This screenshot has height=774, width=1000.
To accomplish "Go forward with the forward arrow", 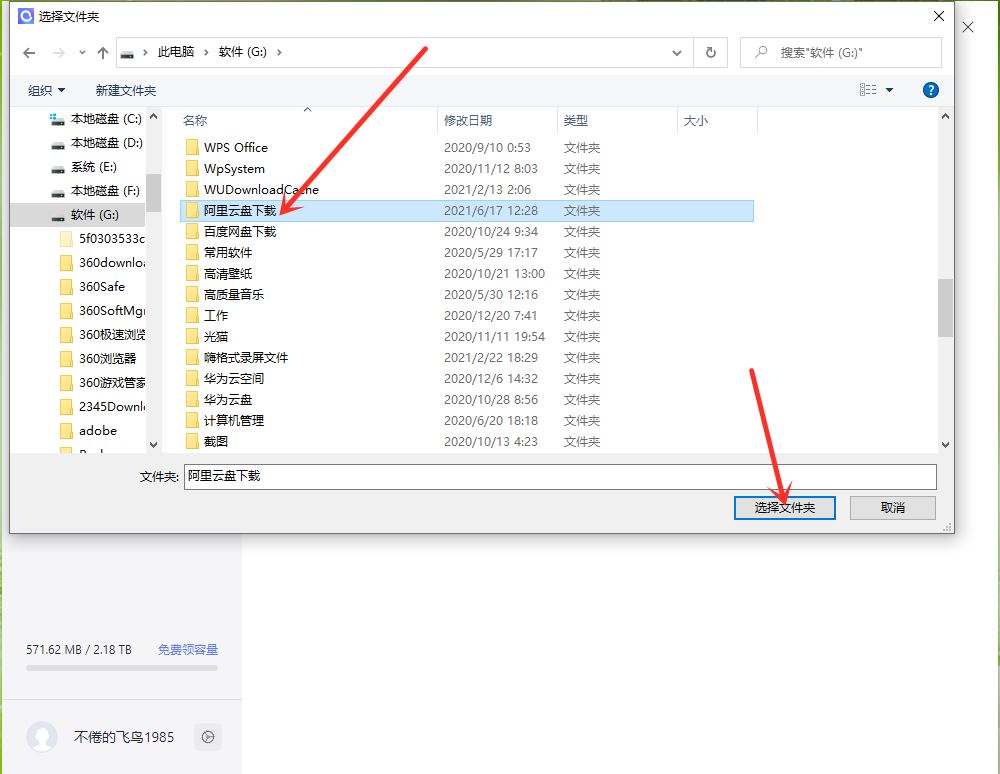I will [x=59, y=53].
